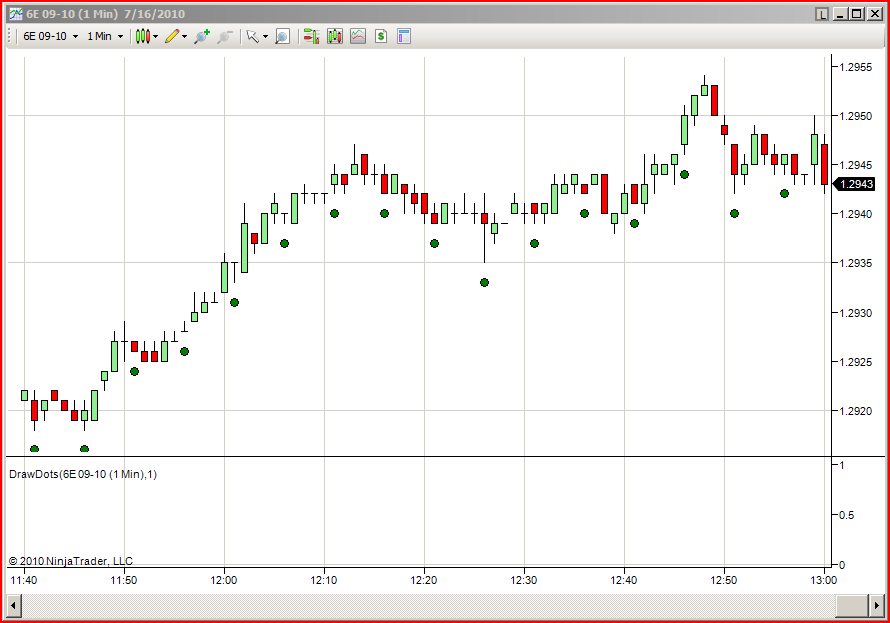Click the 1.2955 price axis label

pyautogui.click(x=855, y=67)
